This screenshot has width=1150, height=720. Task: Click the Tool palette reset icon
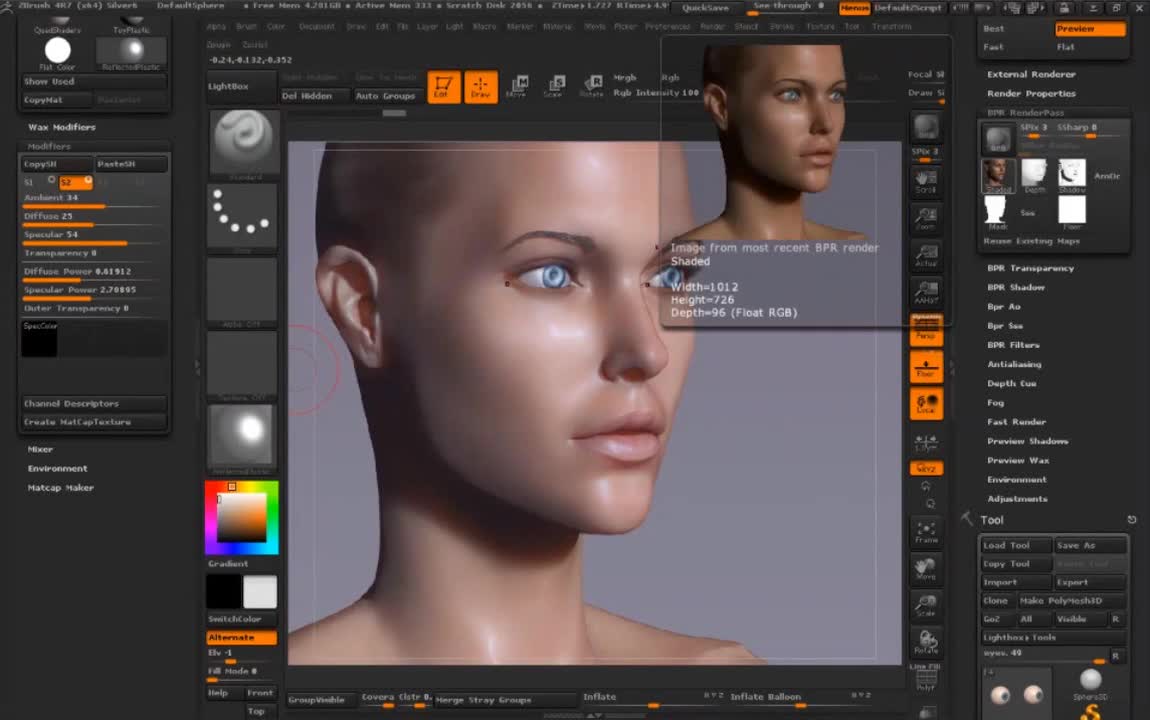coord(1132,520)
